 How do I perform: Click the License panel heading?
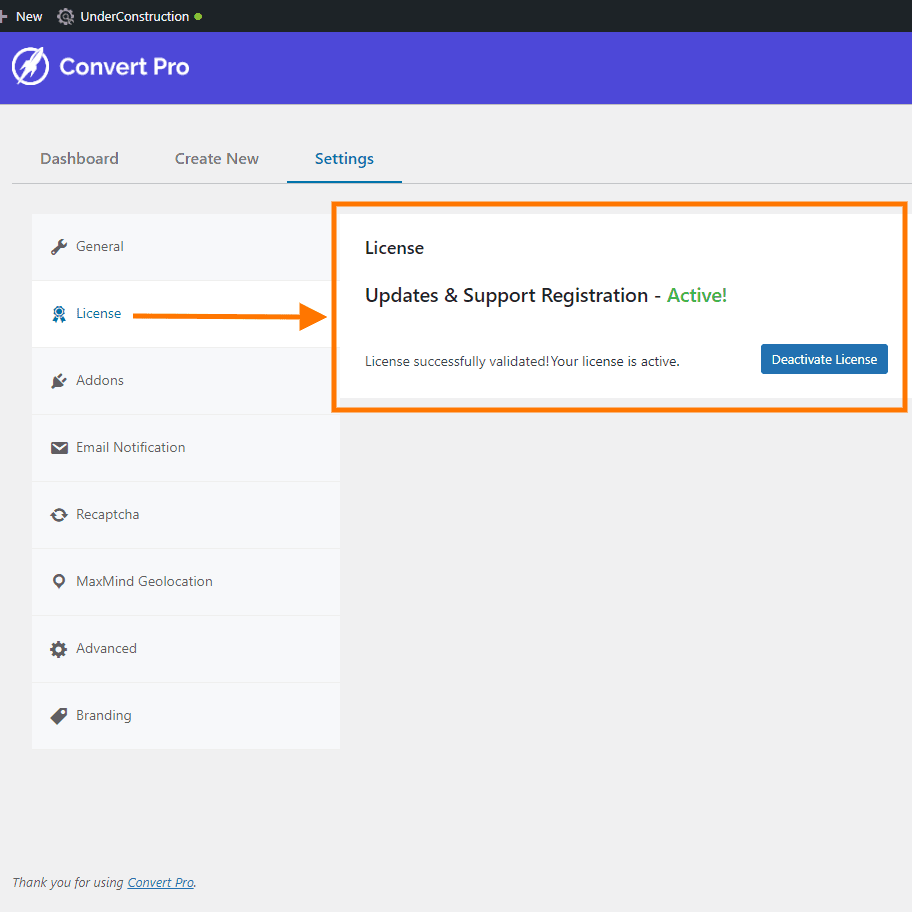pos(394,248)
